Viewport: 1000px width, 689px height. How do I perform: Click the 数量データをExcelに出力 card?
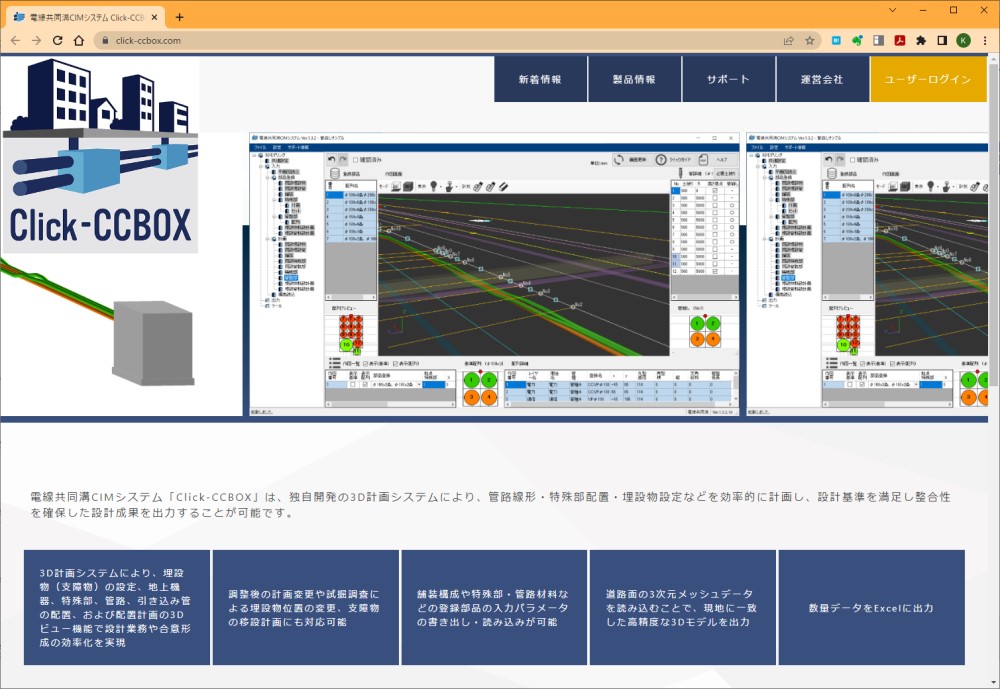(x=871, y=607)
